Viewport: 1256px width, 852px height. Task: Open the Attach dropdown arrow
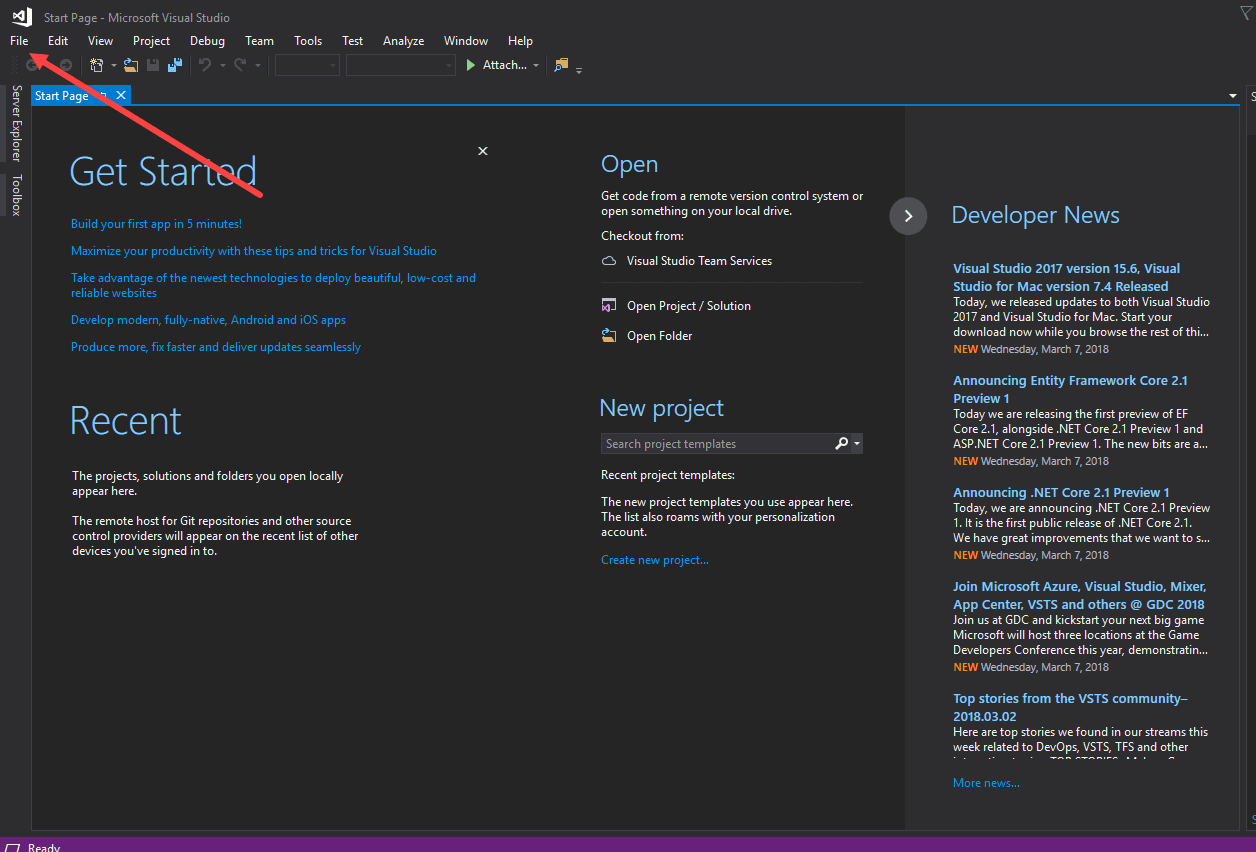(x=536, y=64)
